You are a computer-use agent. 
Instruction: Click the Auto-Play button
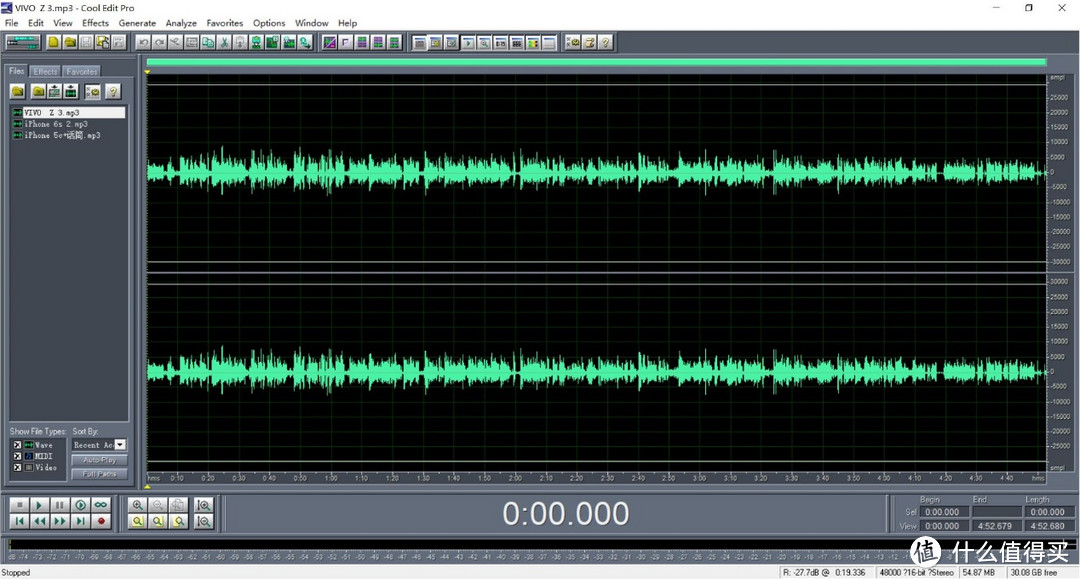coord(99,460)
